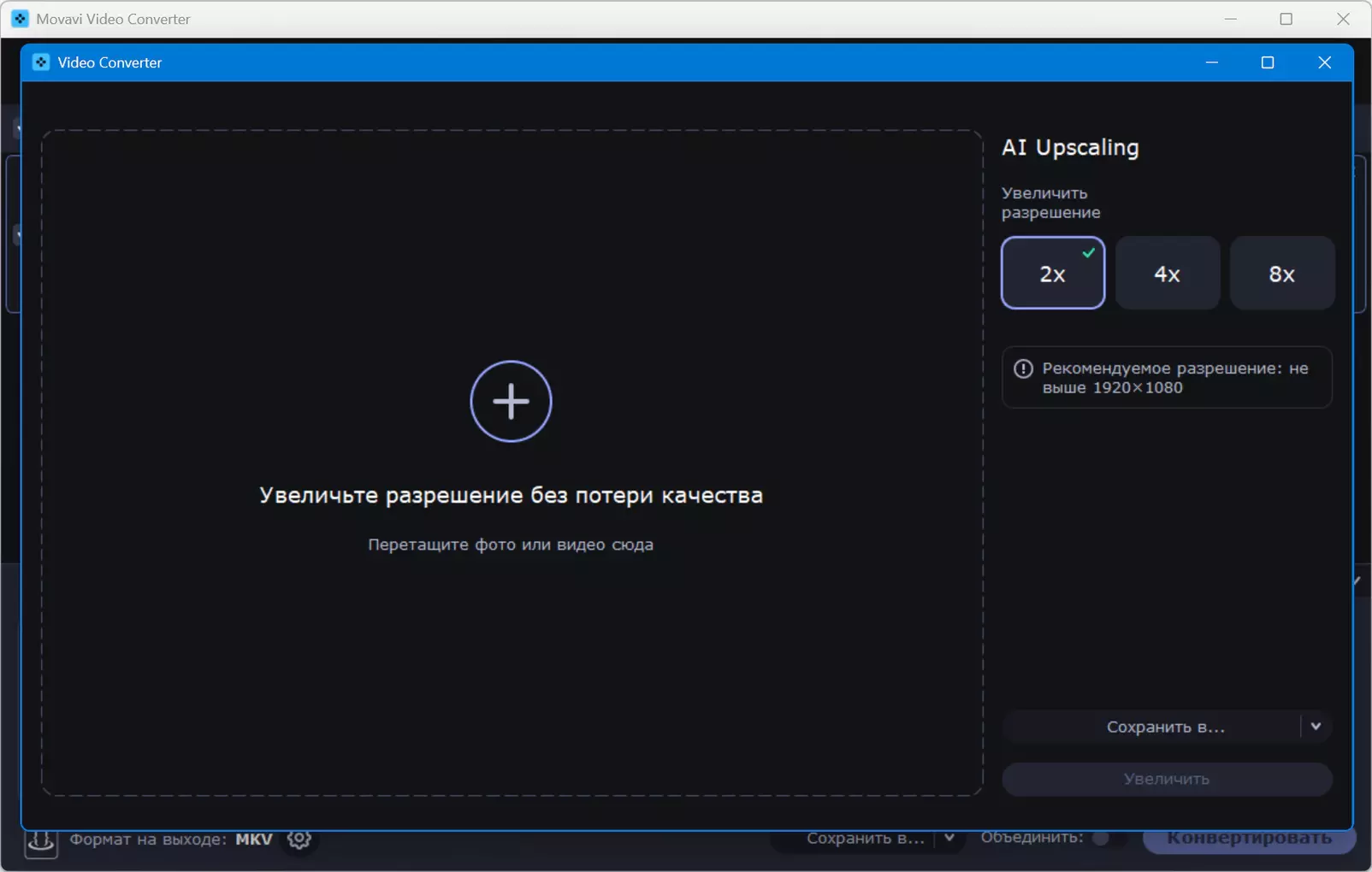Click the Увеличить разрешение label
Viewport: 1372px width, 872px height.
[1051, 203]
